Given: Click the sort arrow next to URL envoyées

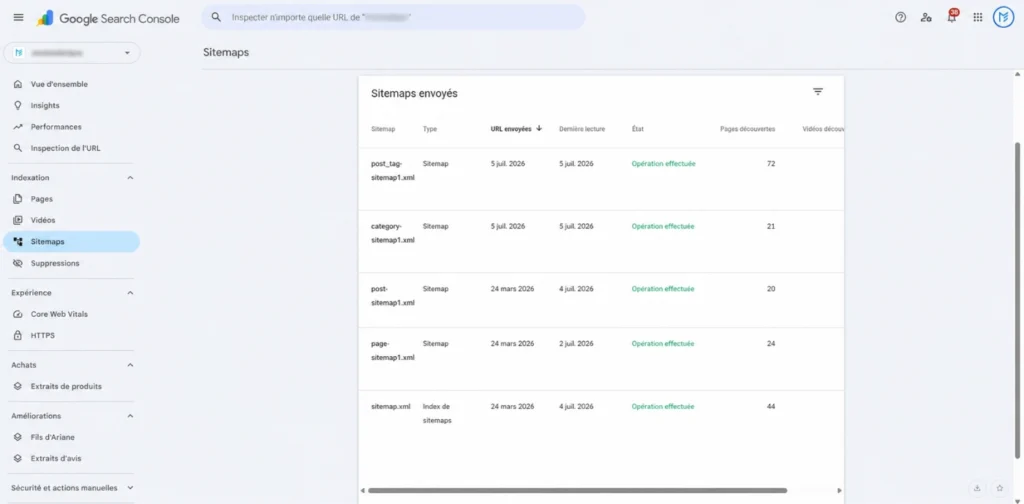Looking at the screenshot, I should [x=539, y=129].
